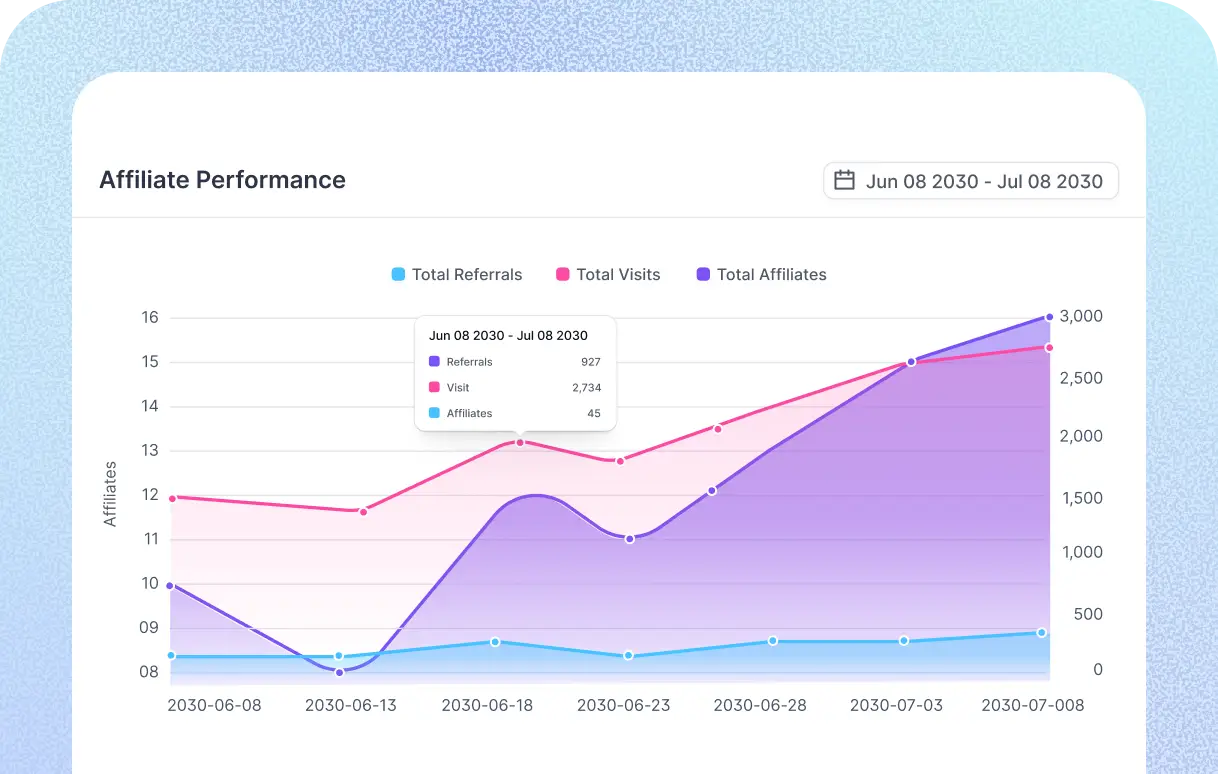This screenshot has width=1218, height=774.
Task: Toggle the Total Affiliates legend series
Action: coord(771,274)
